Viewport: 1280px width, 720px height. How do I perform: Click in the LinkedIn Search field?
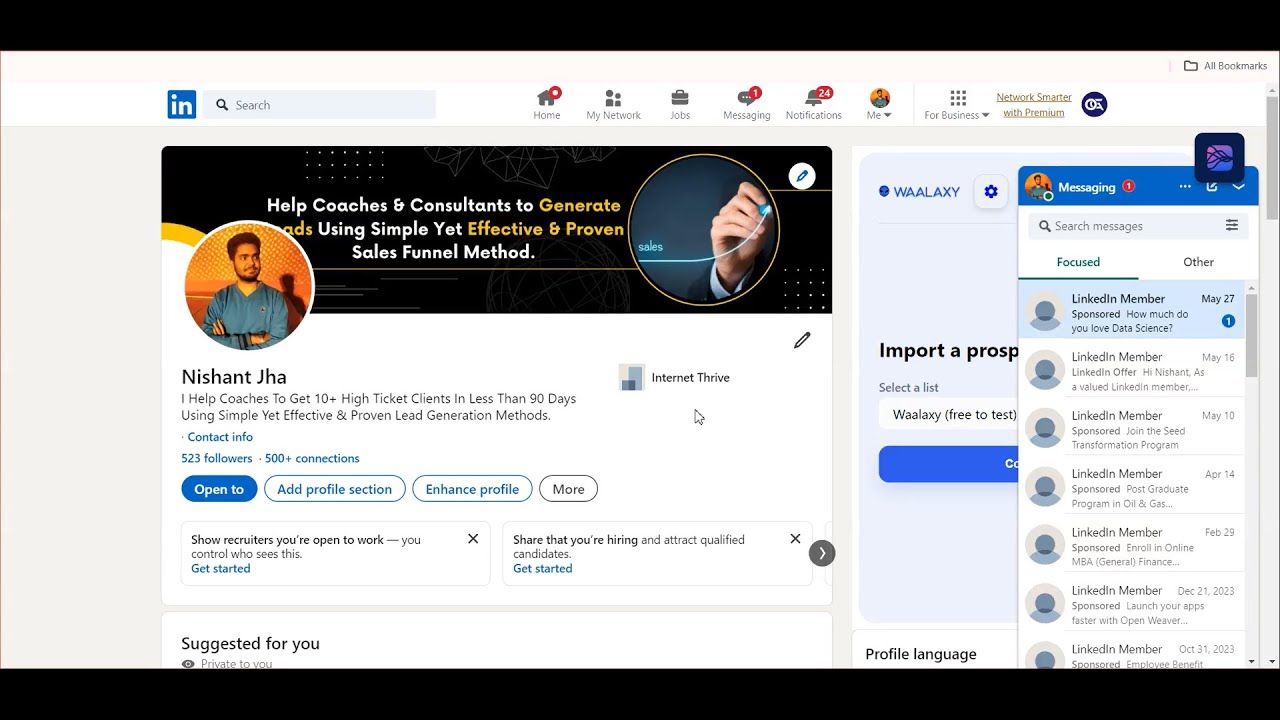pos(320,105)
